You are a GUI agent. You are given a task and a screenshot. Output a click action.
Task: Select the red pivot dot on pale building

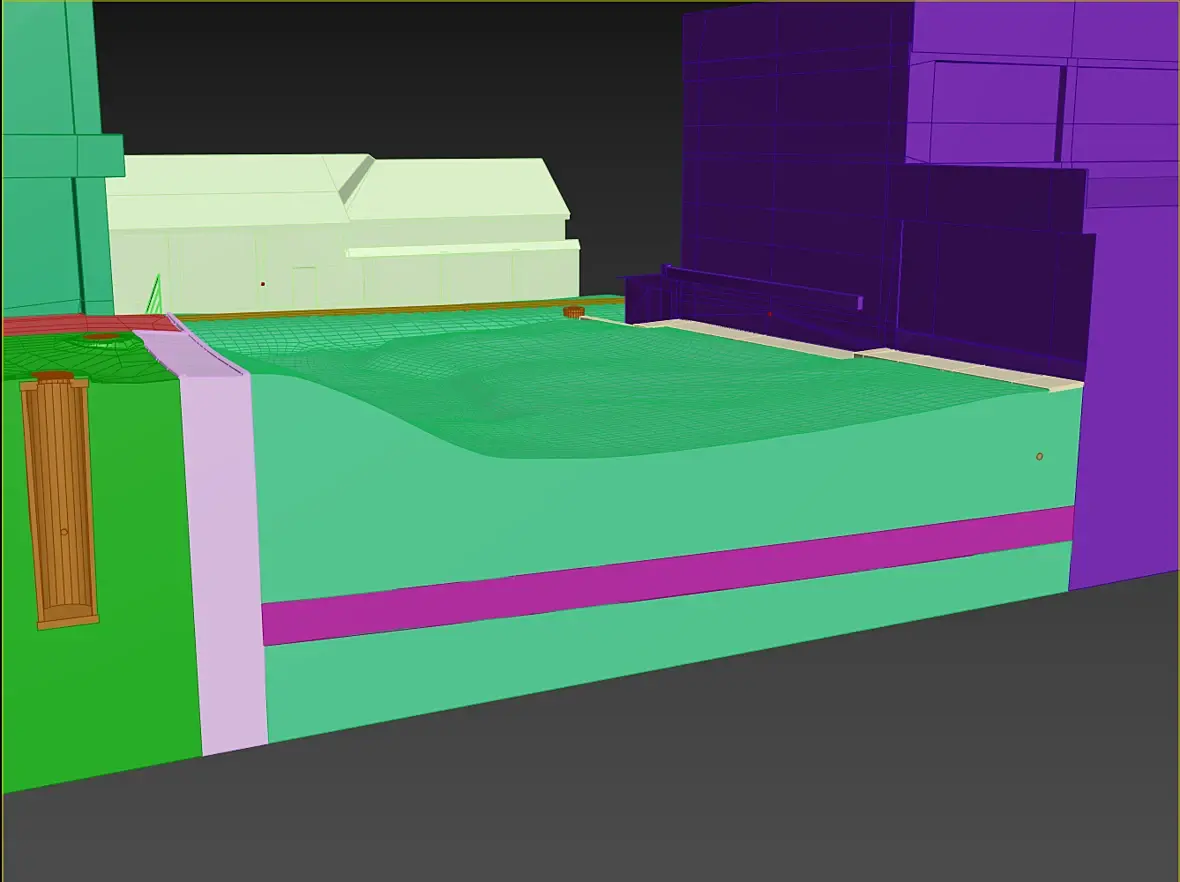(263, 284)
